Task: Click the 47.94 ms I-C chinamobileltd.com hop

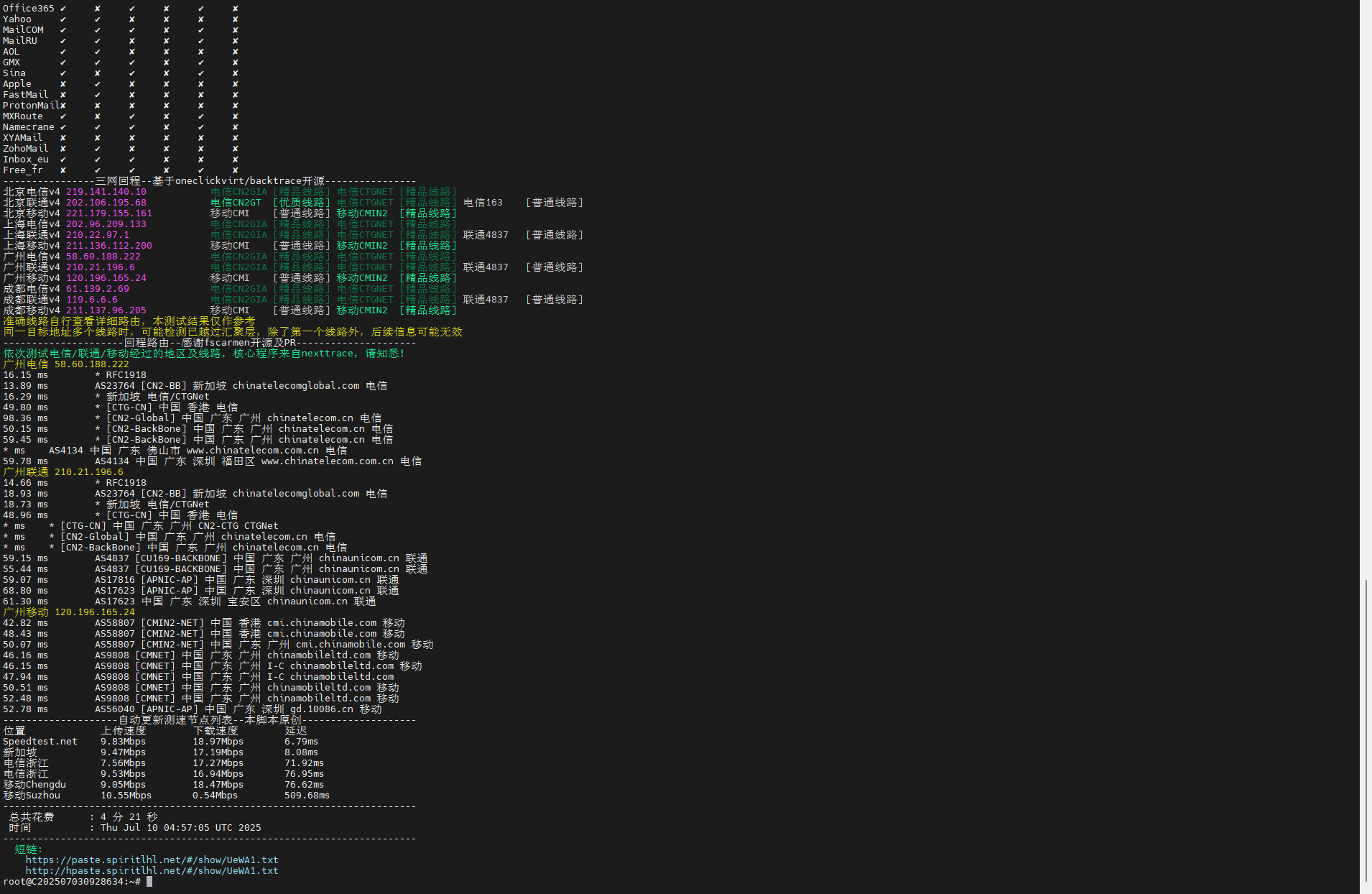Action: (198, 676)
